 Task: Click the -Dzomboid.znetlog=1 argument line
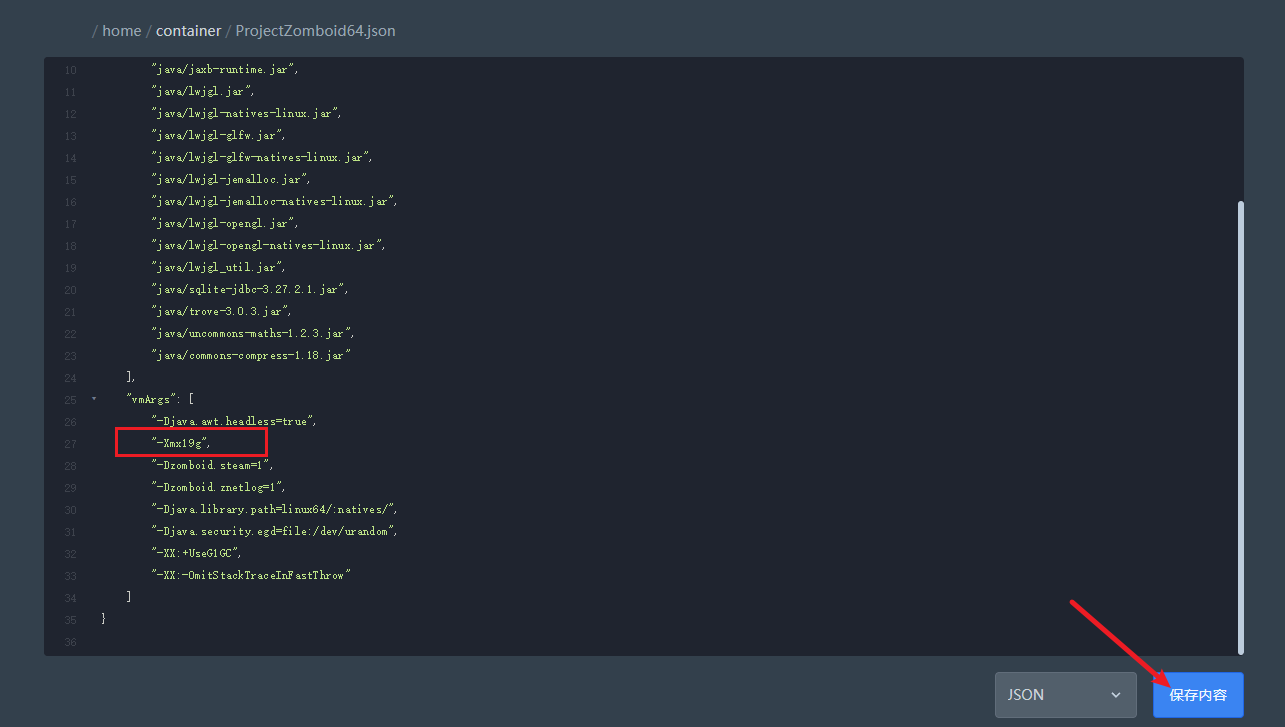coord(218,487)
